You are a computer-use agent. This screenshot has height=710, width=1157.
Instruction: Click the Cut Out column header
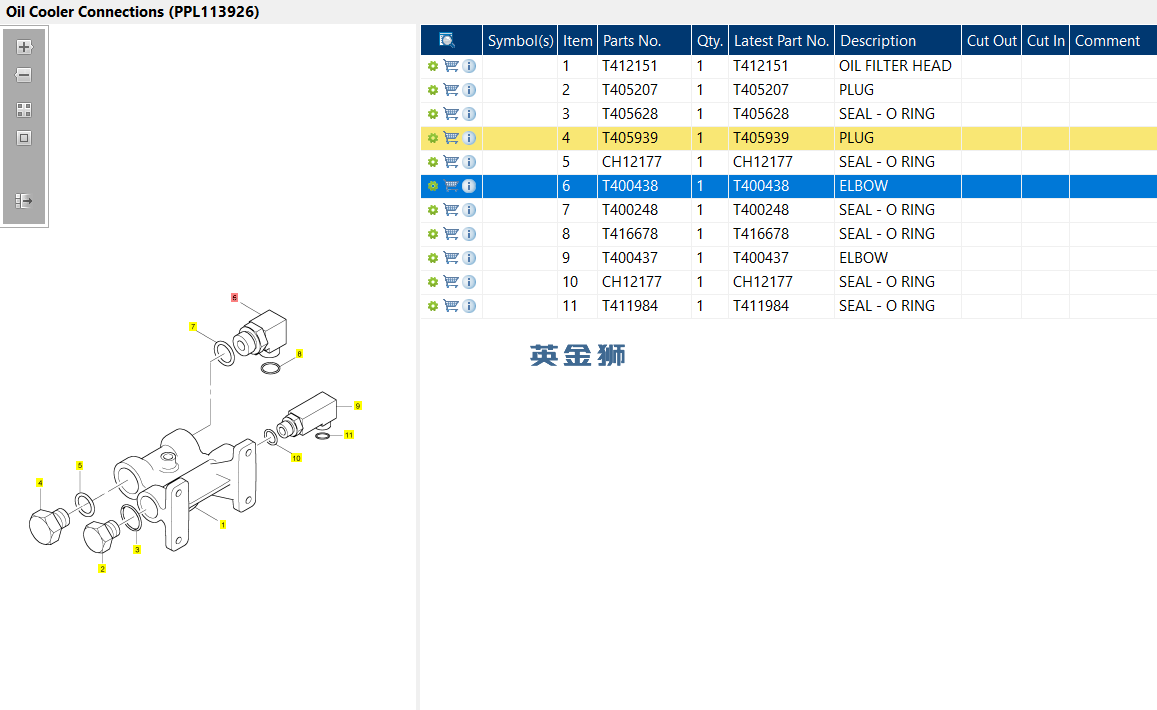(x=992, y=41)
